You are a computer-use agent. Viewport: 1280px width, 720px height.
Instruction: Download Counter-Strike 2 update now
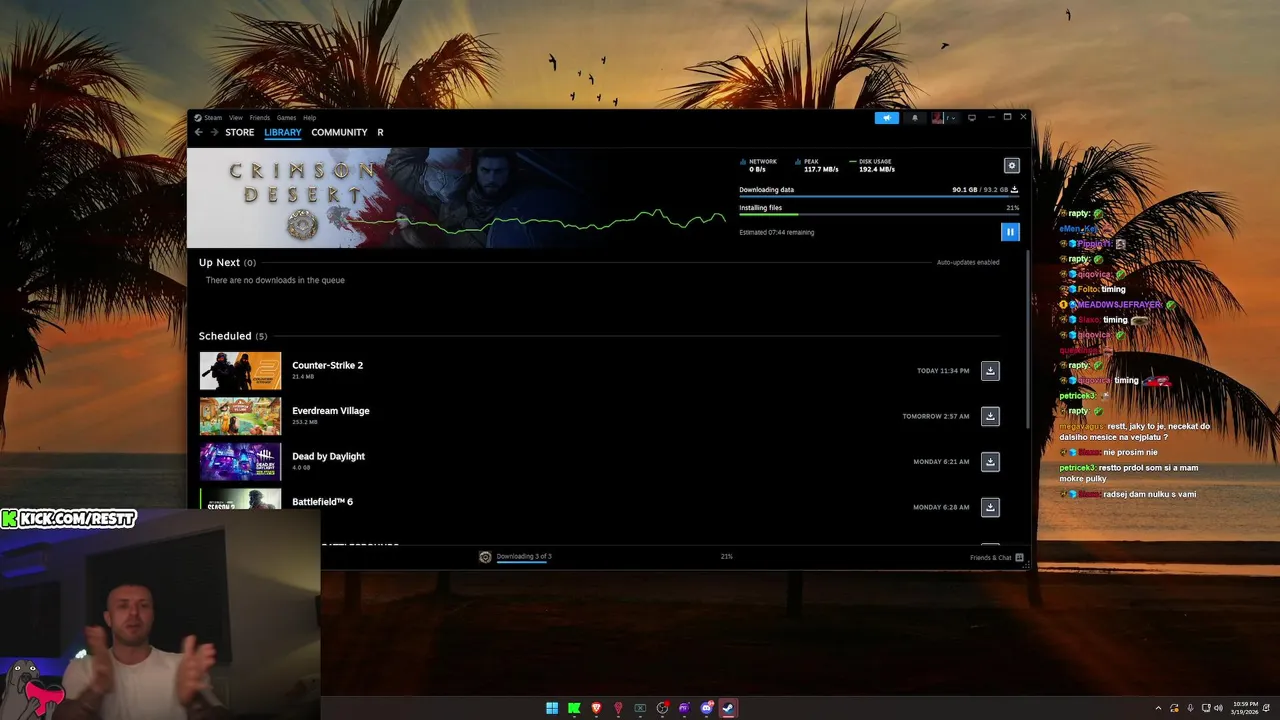point(990,371)
